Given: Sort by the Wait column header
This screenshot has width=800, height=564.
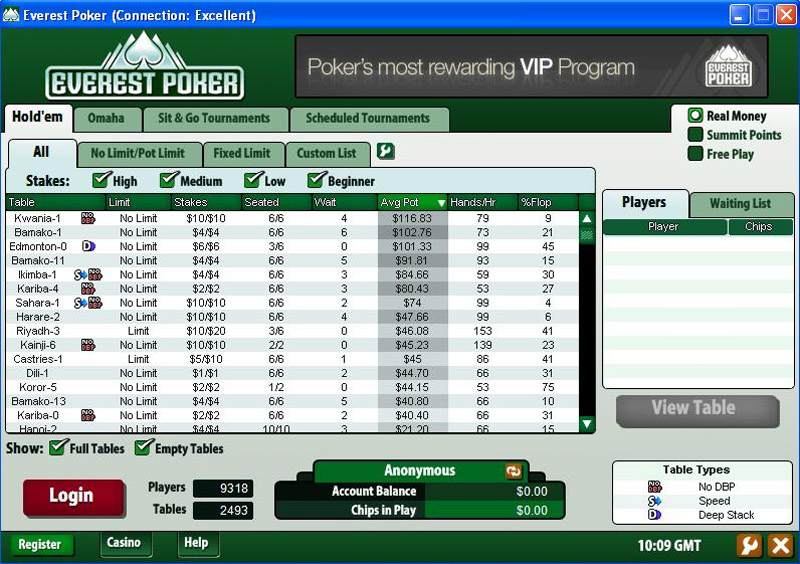Looking at the screenshot, I should pyautogui.click(x=344, y=202).
